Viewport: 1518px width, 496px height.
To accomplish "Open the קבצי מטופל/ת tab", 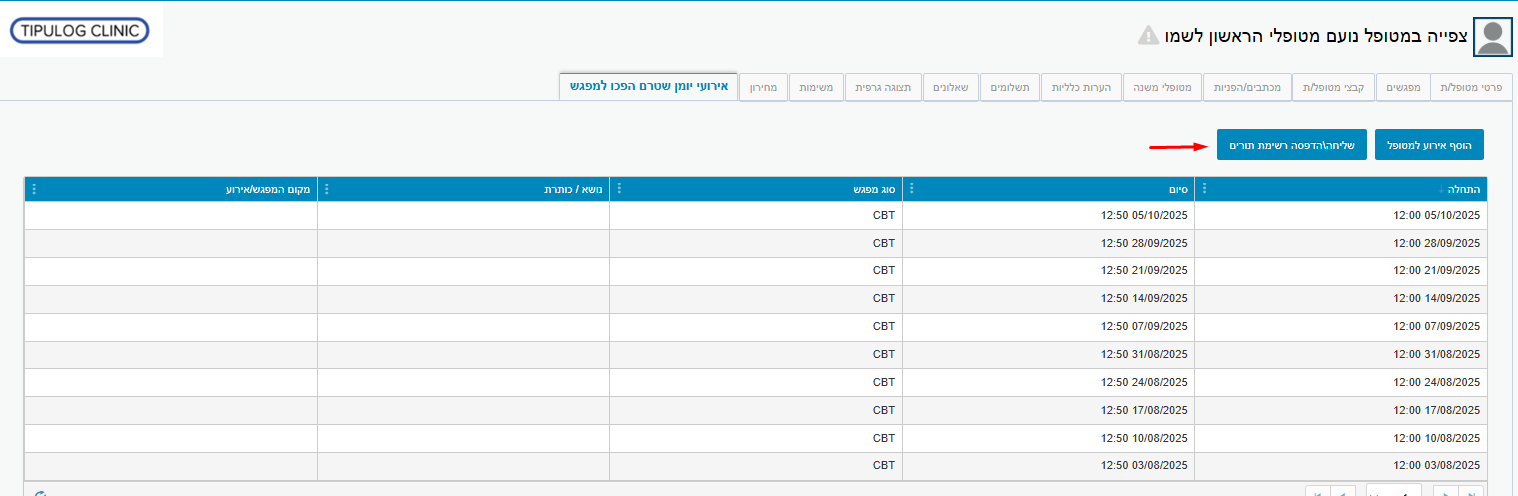I will pos(1333,88).
